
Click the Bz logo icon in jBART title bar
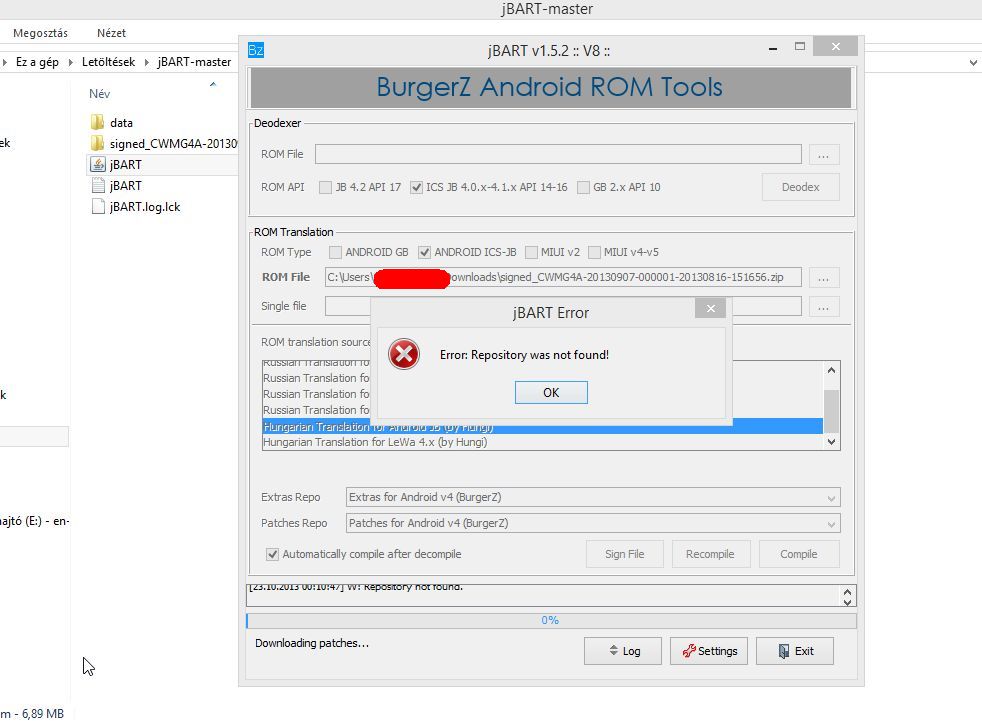coord(256,50)
